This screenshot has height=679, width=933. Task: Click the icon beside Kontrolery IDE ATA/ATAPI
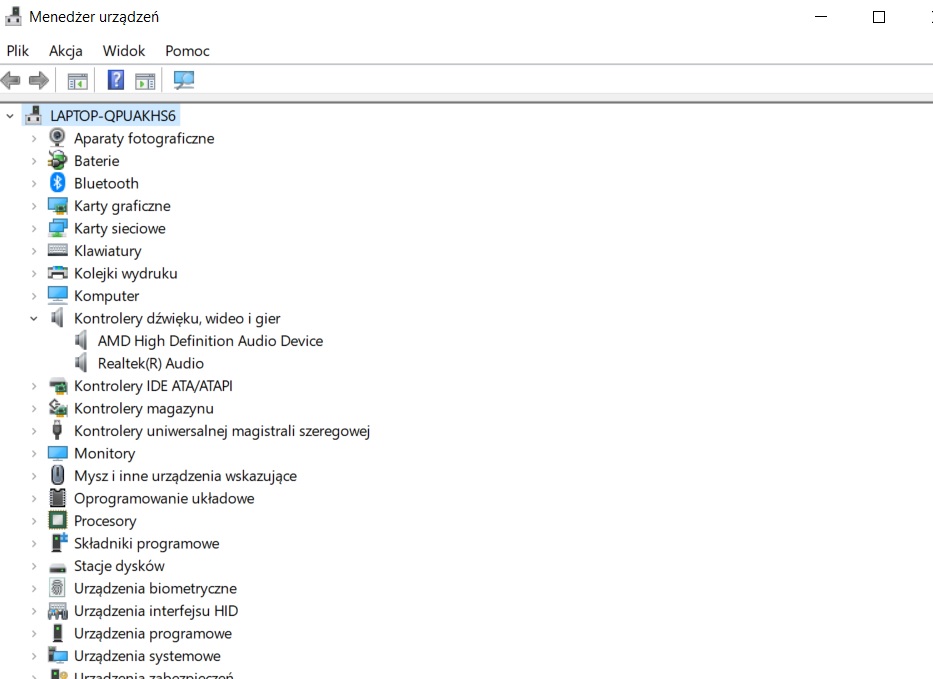(58, 385)
